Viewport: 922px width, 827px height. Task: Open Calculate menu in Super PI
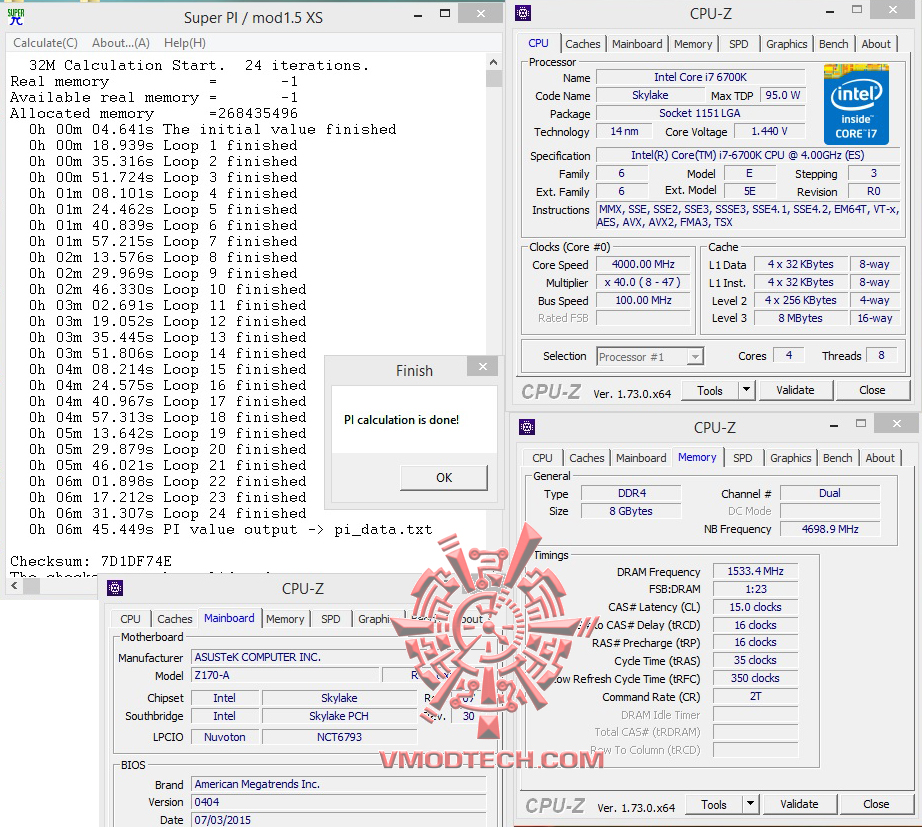point(45,43)
